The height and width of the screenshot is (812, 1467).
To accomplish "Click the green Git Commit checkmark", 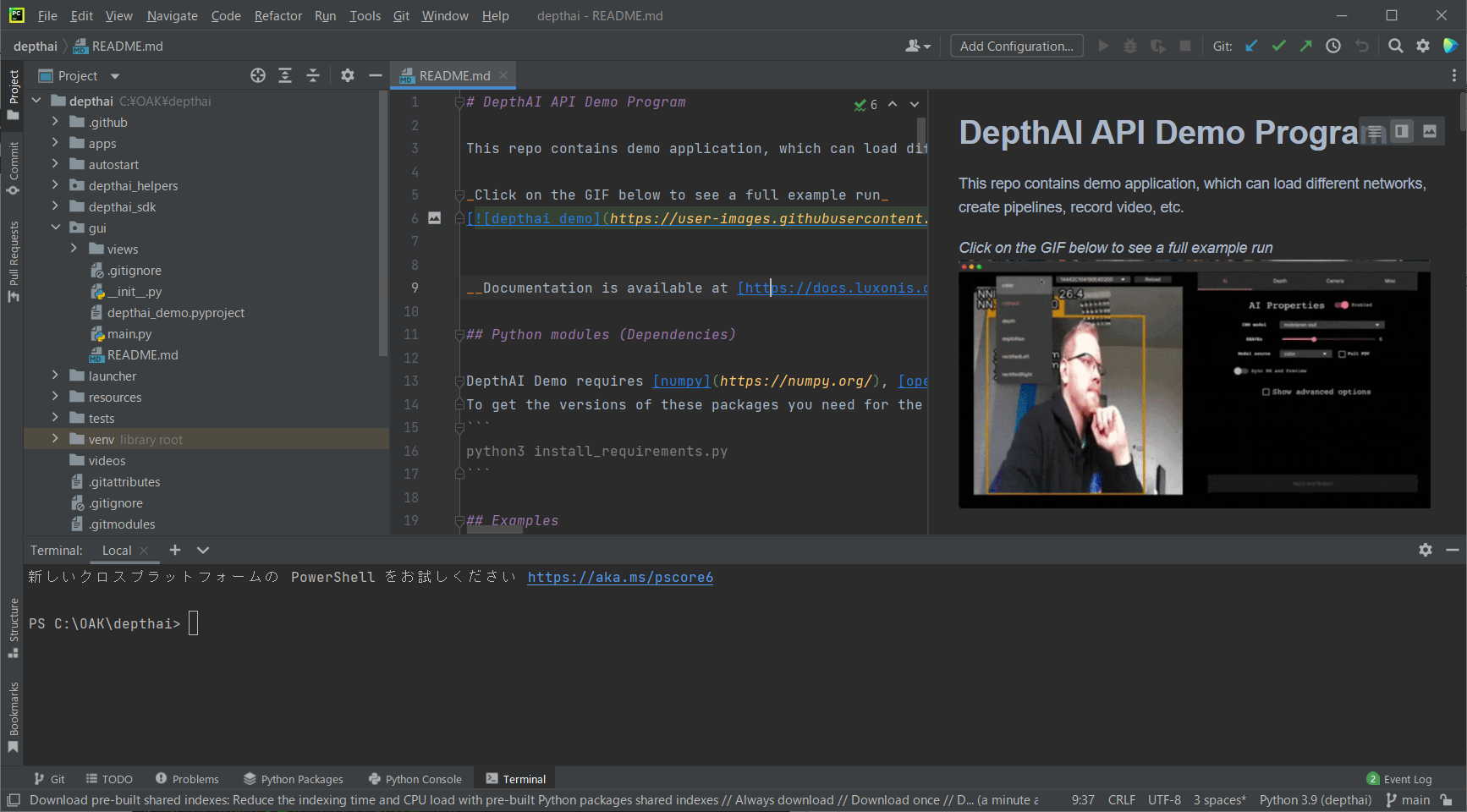I will [1278, 47].
